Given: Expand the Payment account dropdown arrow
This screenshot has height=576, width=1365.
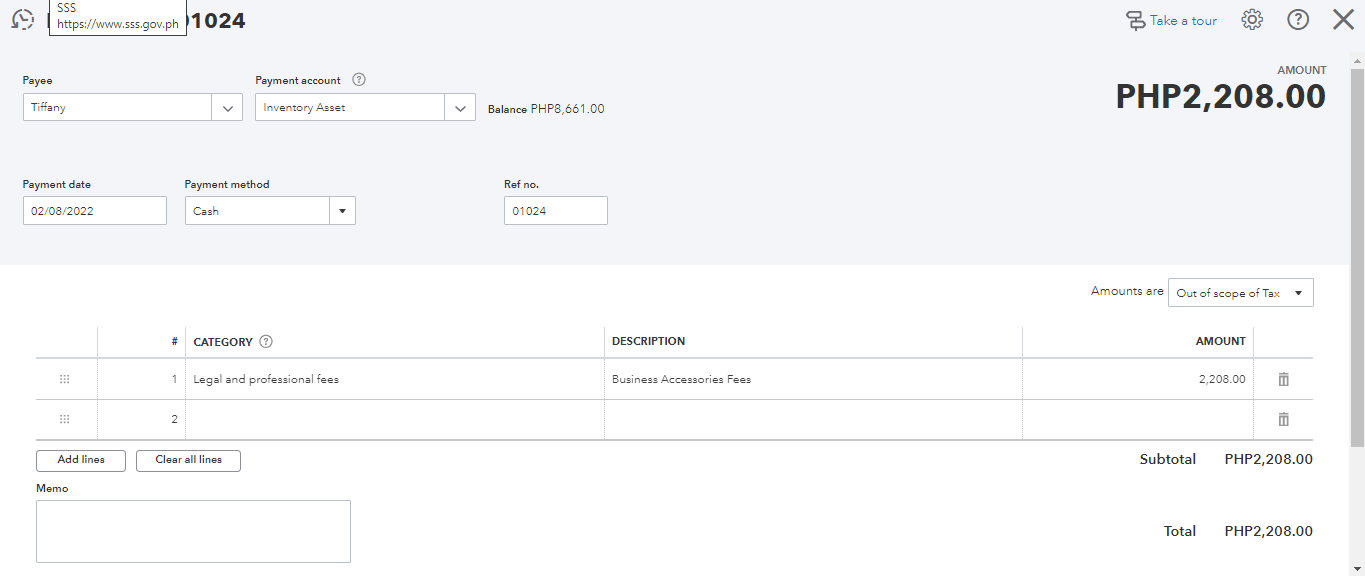Looking at the screenshot, I should coord(460,107).
